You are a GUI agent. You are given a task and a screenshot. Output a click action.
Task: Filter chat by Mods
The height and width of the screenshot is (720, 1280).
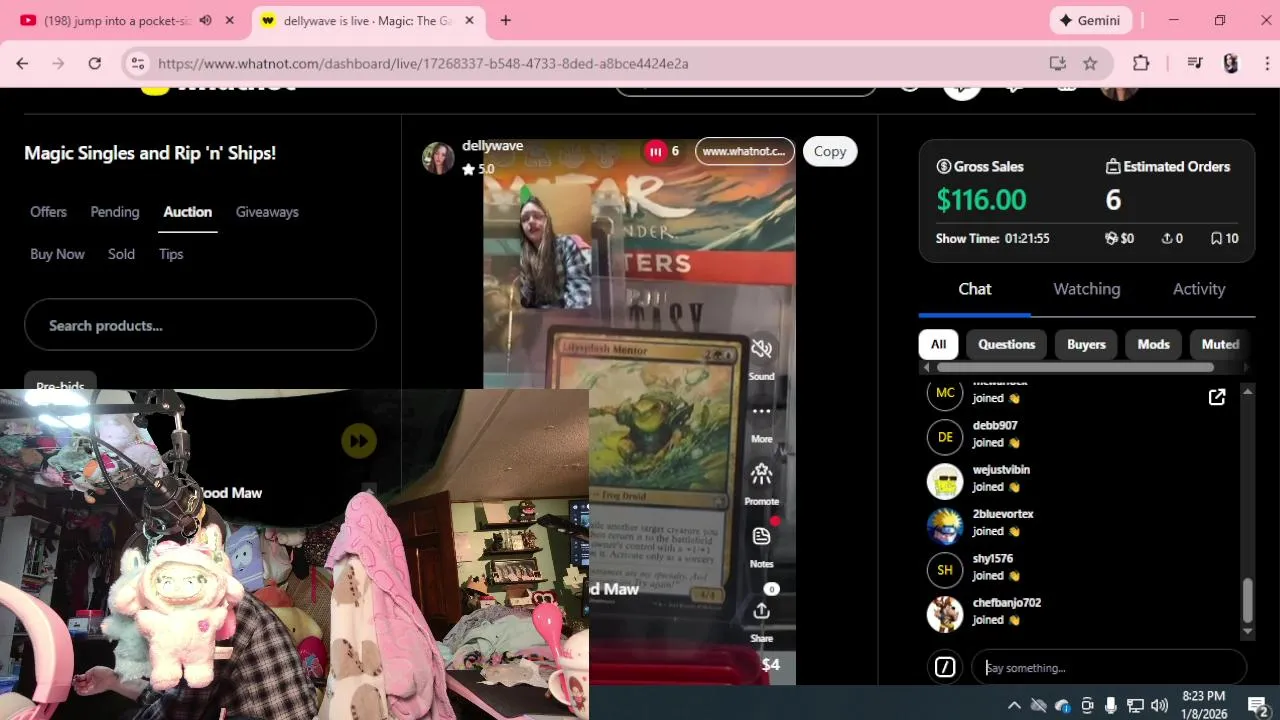point(1153,344)
